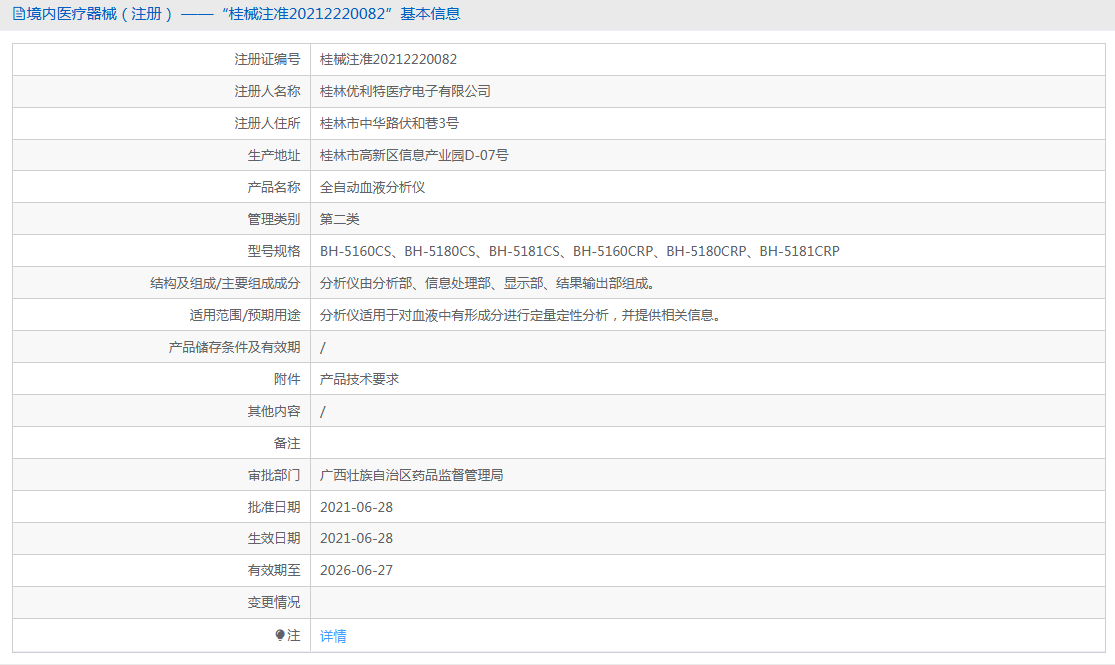Click the 备注 label
The height and width of the screenshot is (665, 1115).
(x=287, y=443)
